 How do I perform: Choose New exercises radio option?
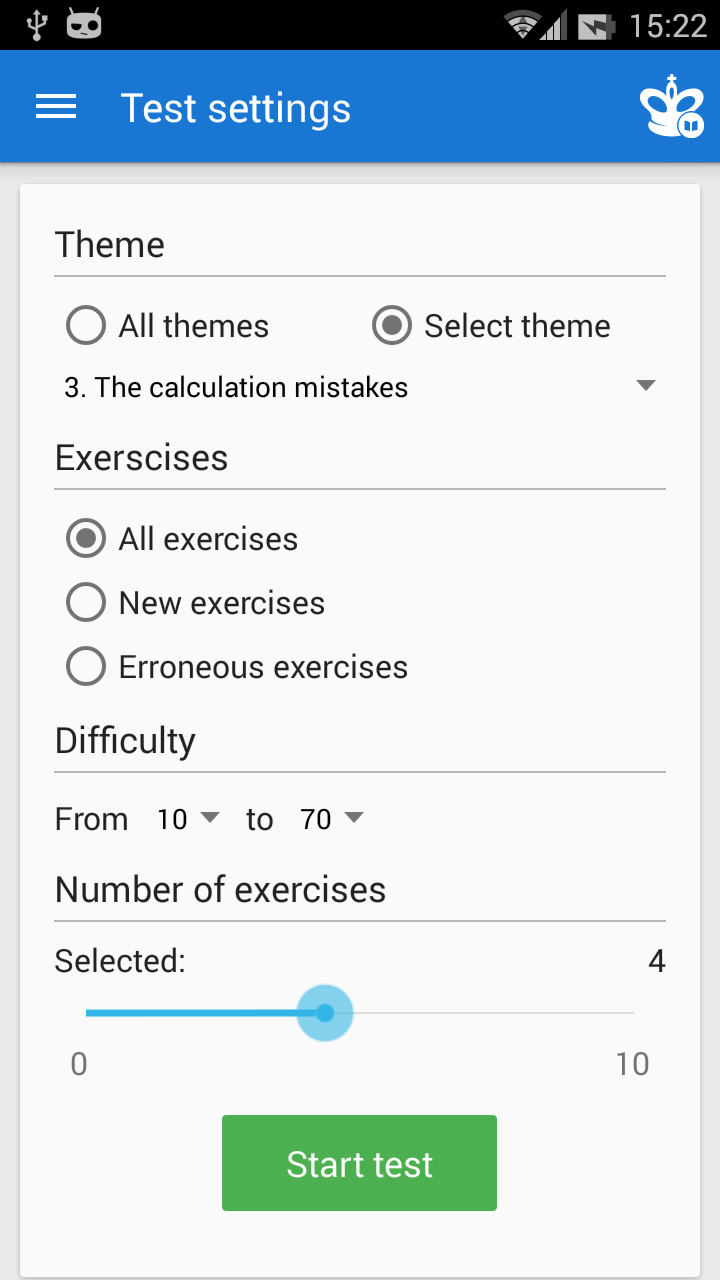click(x=195, y=603)
